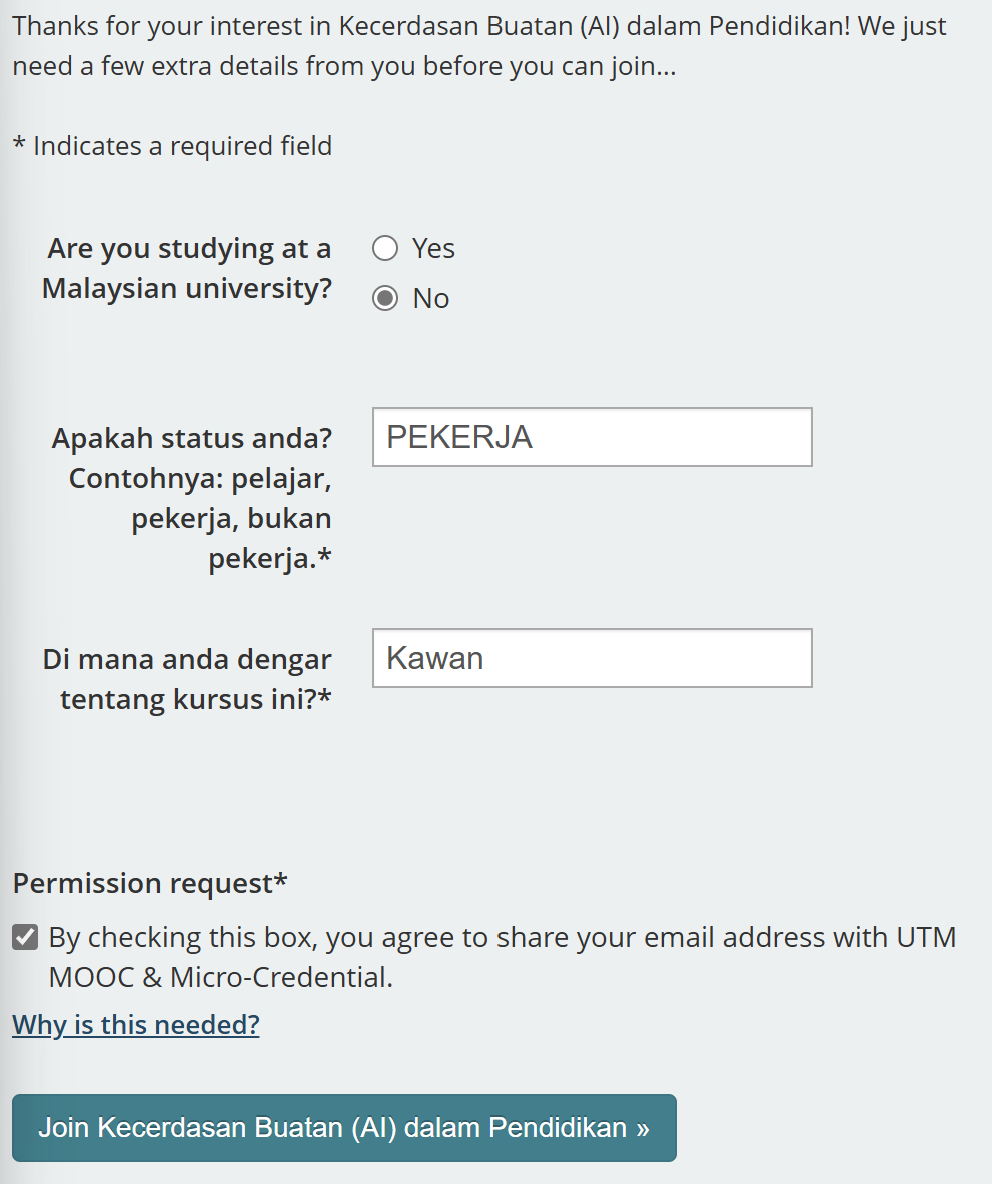This screenshot has width=992, height=1184.
Task: Click the "Thanks for your interest" intro text
Action: click(x=480, y=26)
